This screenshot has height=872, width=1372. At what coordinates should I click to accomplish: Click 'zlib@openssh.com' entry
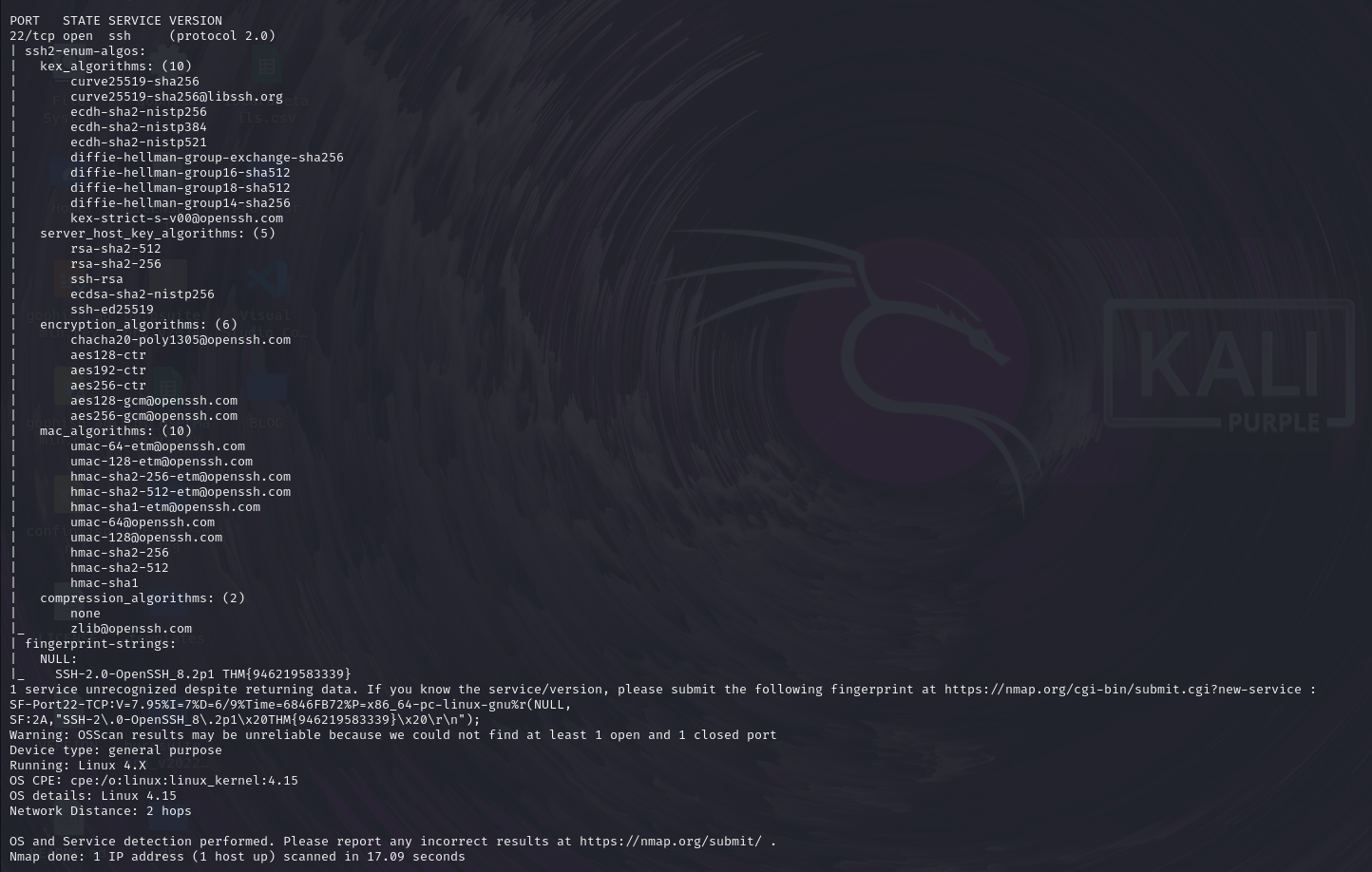pyautogui.click(x=131, y=629)
